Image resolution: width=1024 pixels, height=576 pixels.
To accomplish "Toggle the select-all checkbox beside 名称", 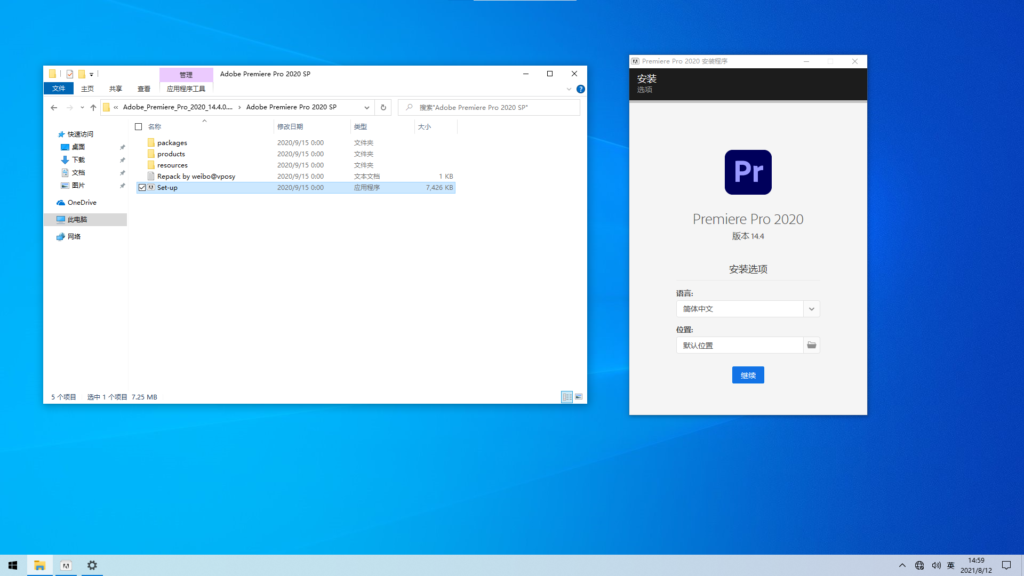I will 138,127.
